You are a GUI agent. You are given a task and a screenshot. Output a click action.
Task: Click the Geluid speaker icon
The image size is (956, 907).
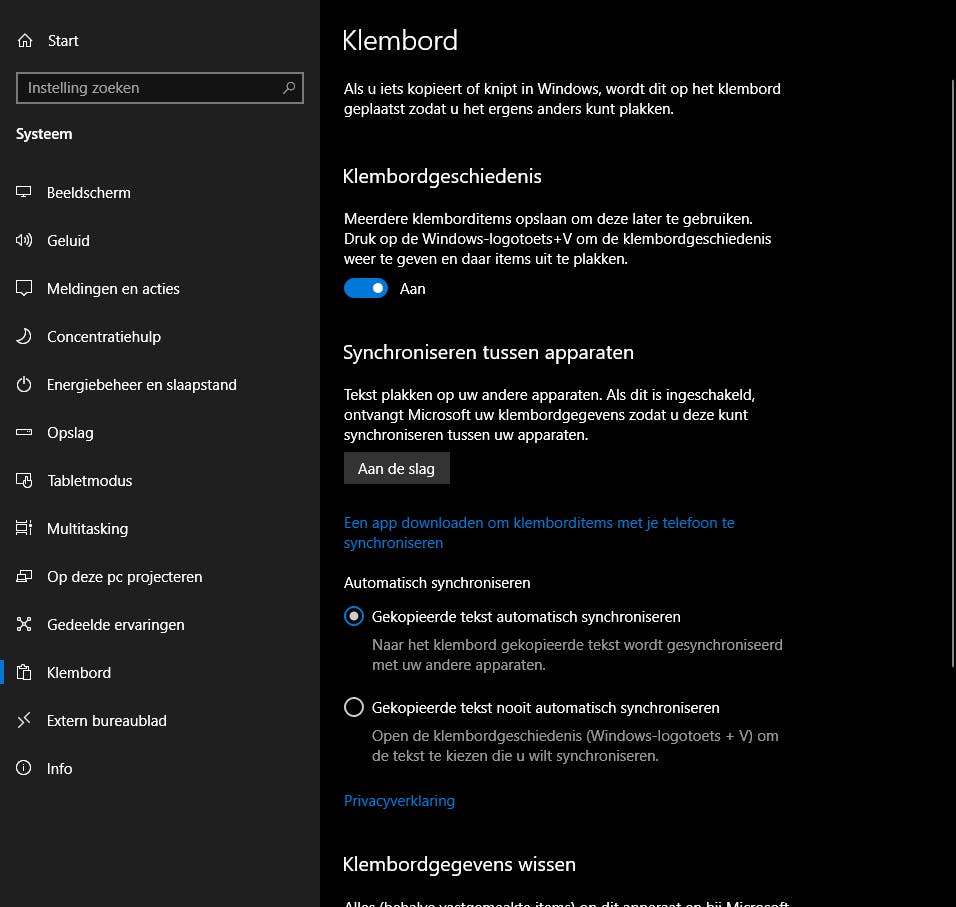(x=25, y=241)
